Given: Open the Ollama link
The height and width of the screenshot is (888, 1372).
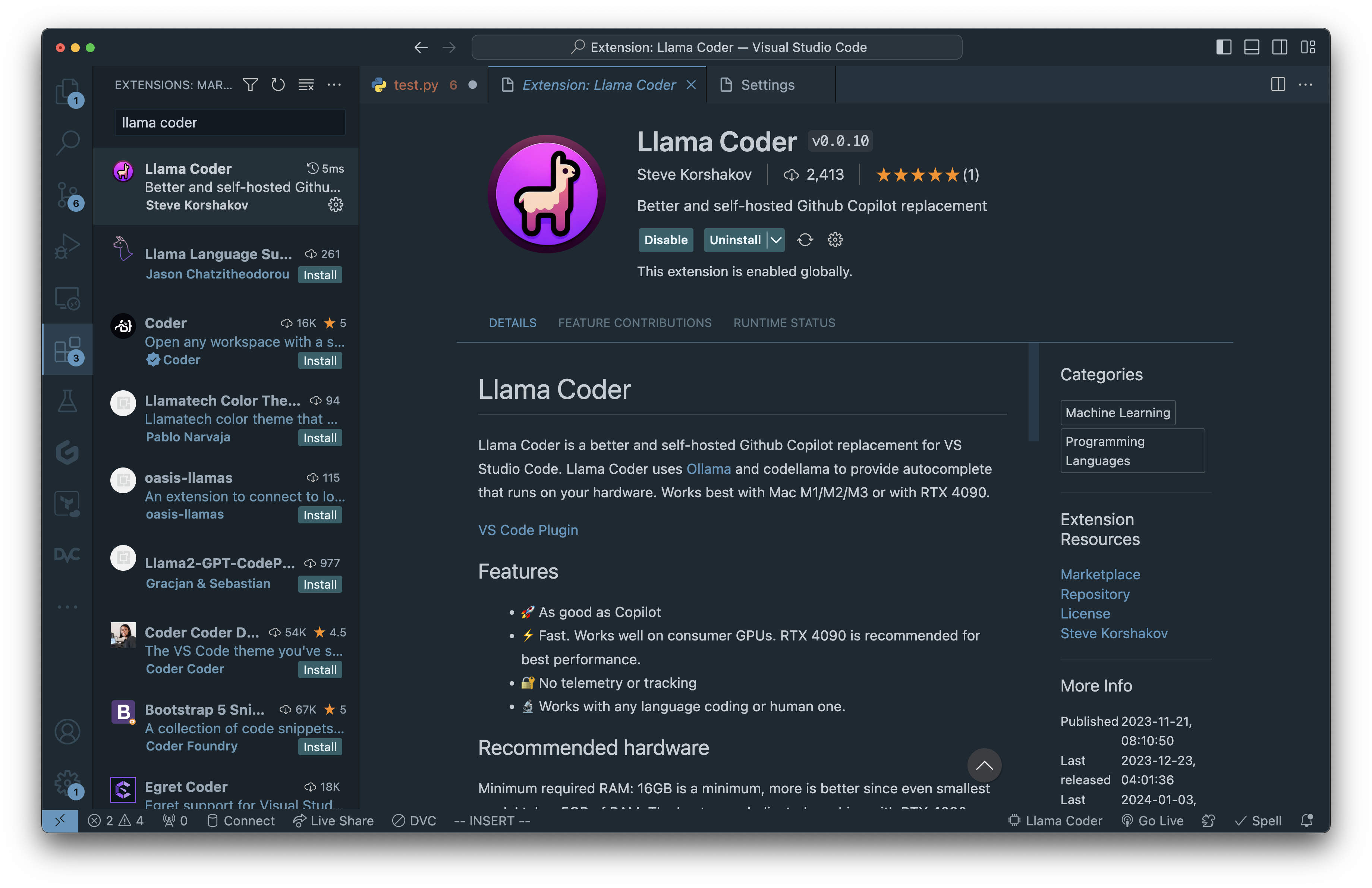Looking at the screenshot, I should coord(708,469).
